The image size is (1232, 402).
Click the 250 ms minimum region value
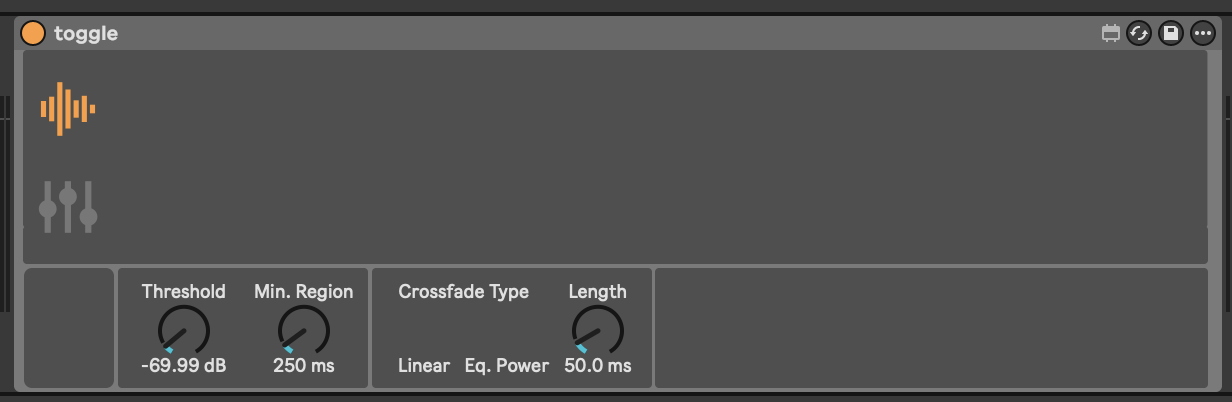[x=304, y=366]
